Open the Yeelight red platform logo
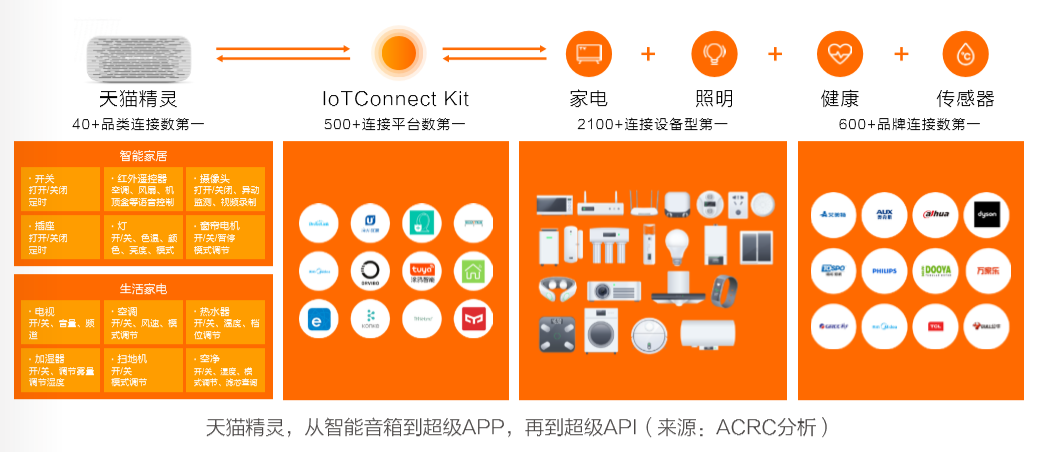Viewport: 1038px width, 452px height. pos(473,320)
